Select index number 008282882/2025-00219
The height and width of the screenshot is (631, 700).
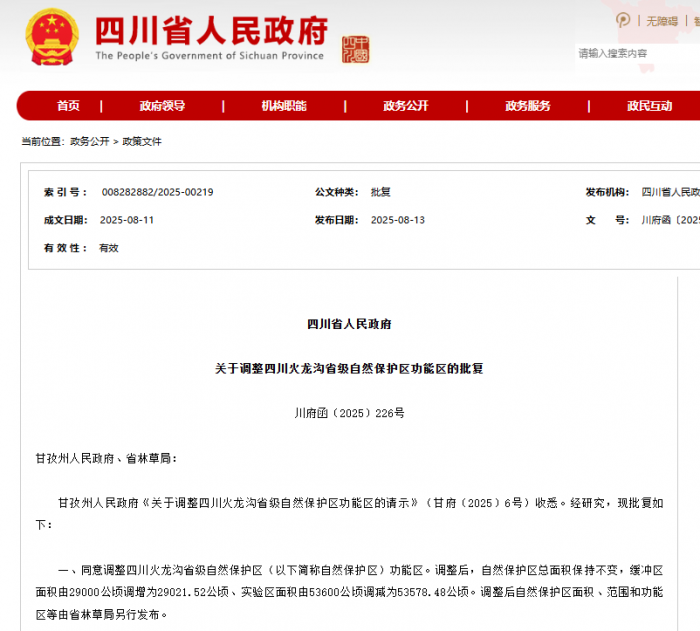[158, 192]
